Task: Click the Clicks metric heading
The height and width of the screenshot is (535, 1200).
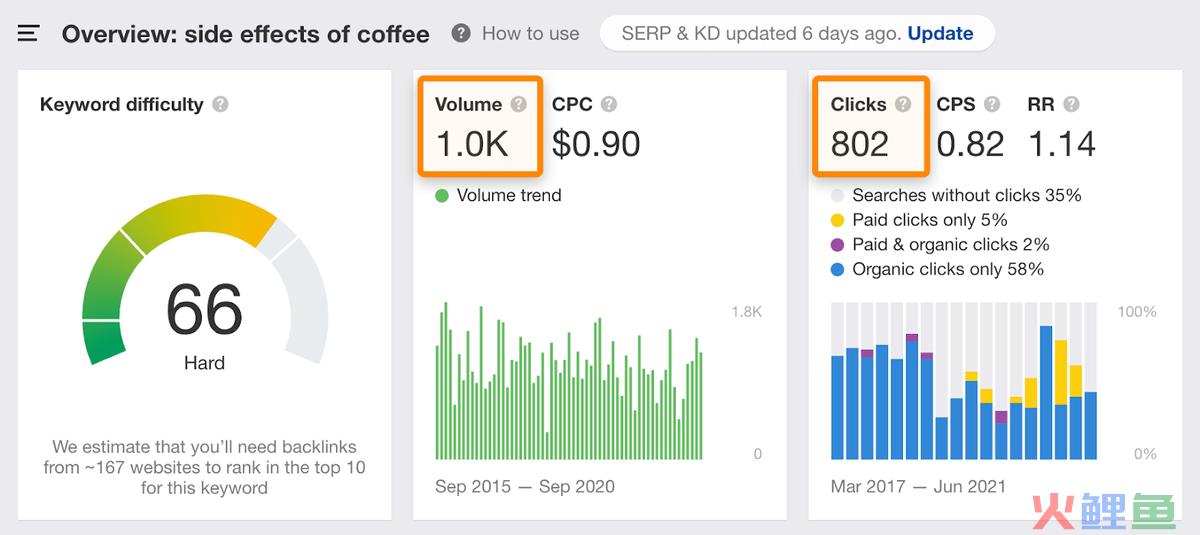Action: coord(859,104)
